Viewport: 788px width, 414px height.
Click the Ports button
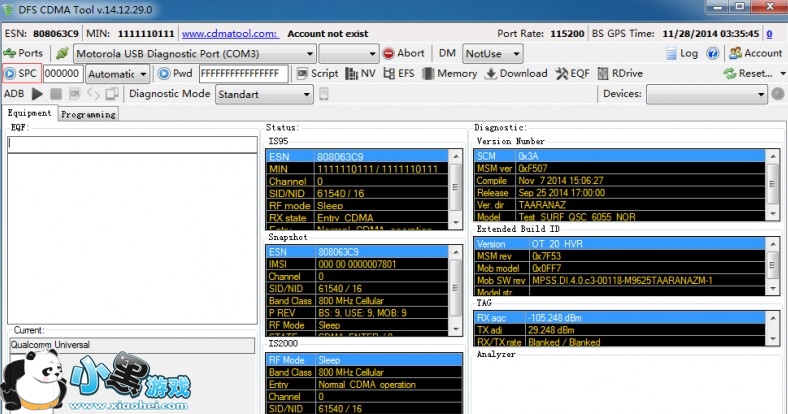coord(23,53)
